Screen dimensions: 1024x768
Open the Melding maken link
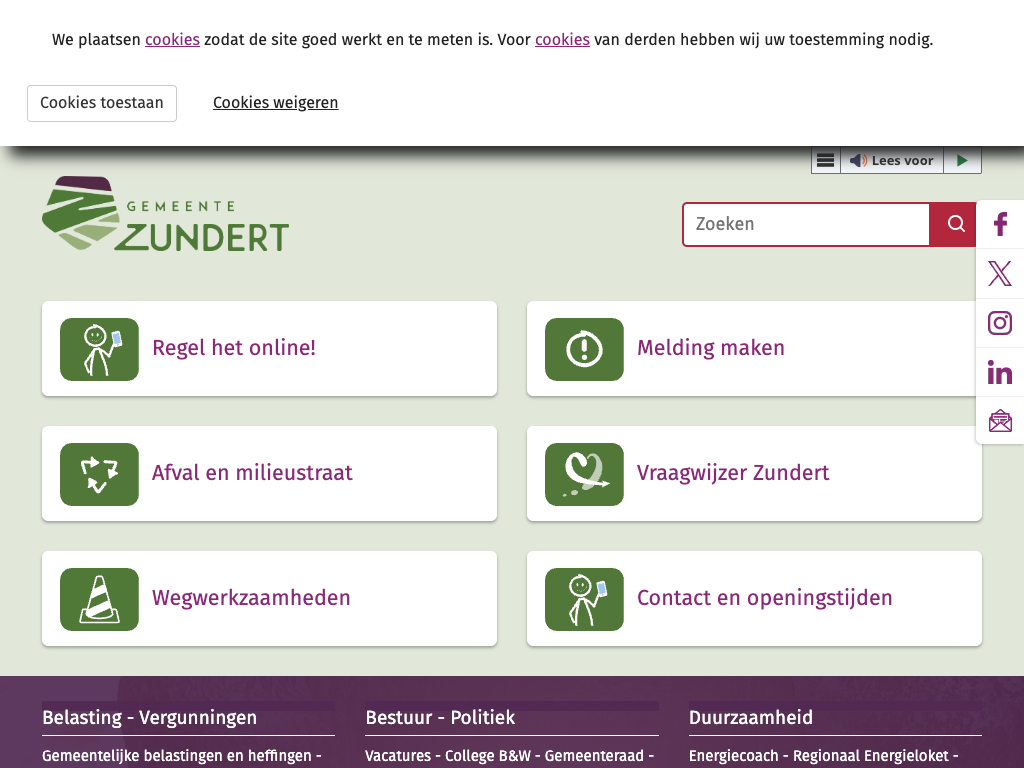coord(711,348)
